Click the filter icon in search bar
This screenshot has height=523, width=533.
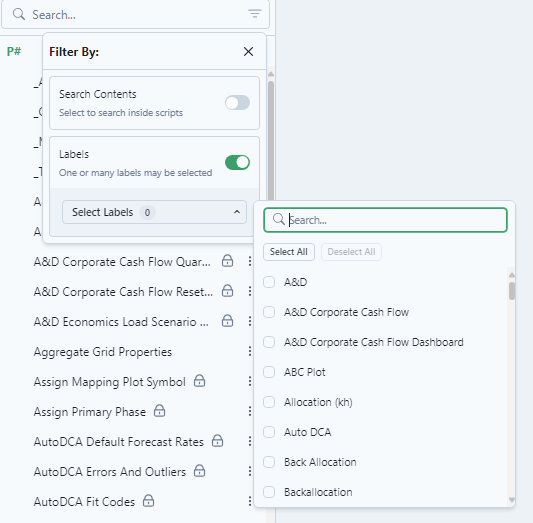[x=255, y=14]
